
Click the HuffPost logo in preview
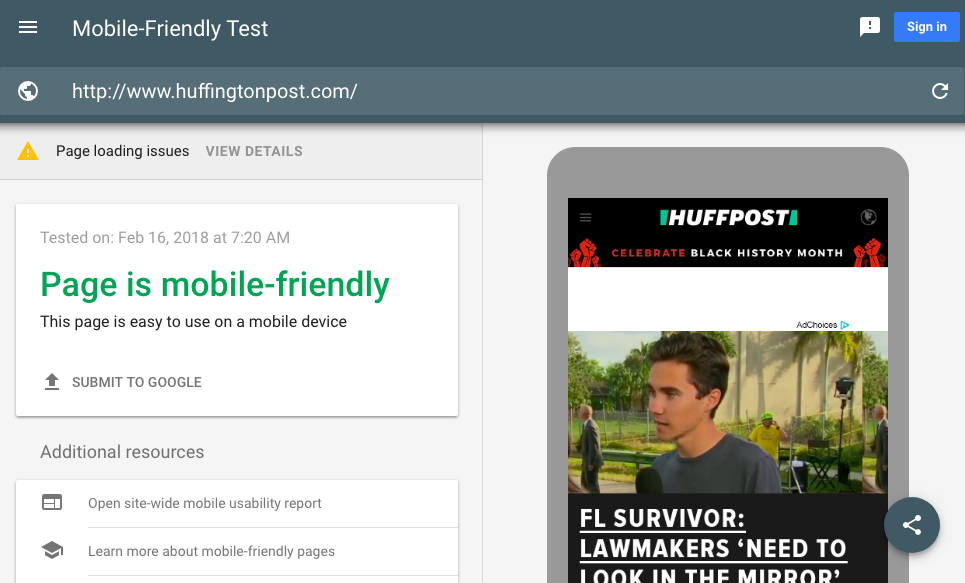pyautogui.click(x=728, y=217)
